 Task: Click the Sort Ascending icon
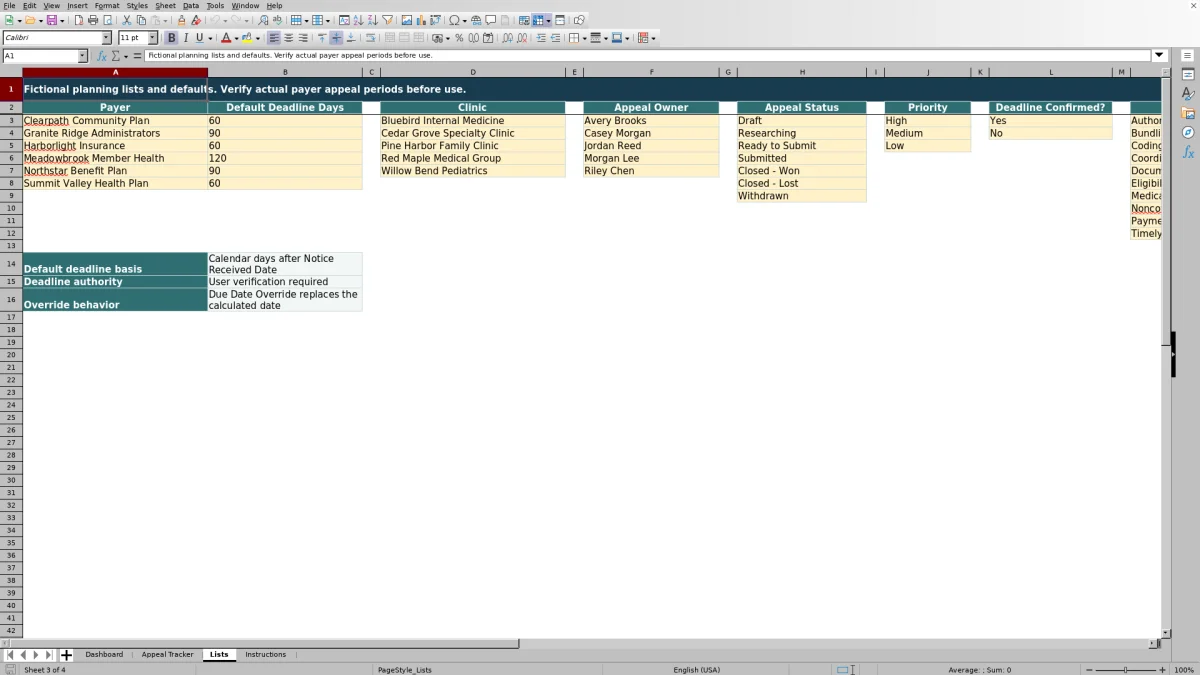[358, 20]
